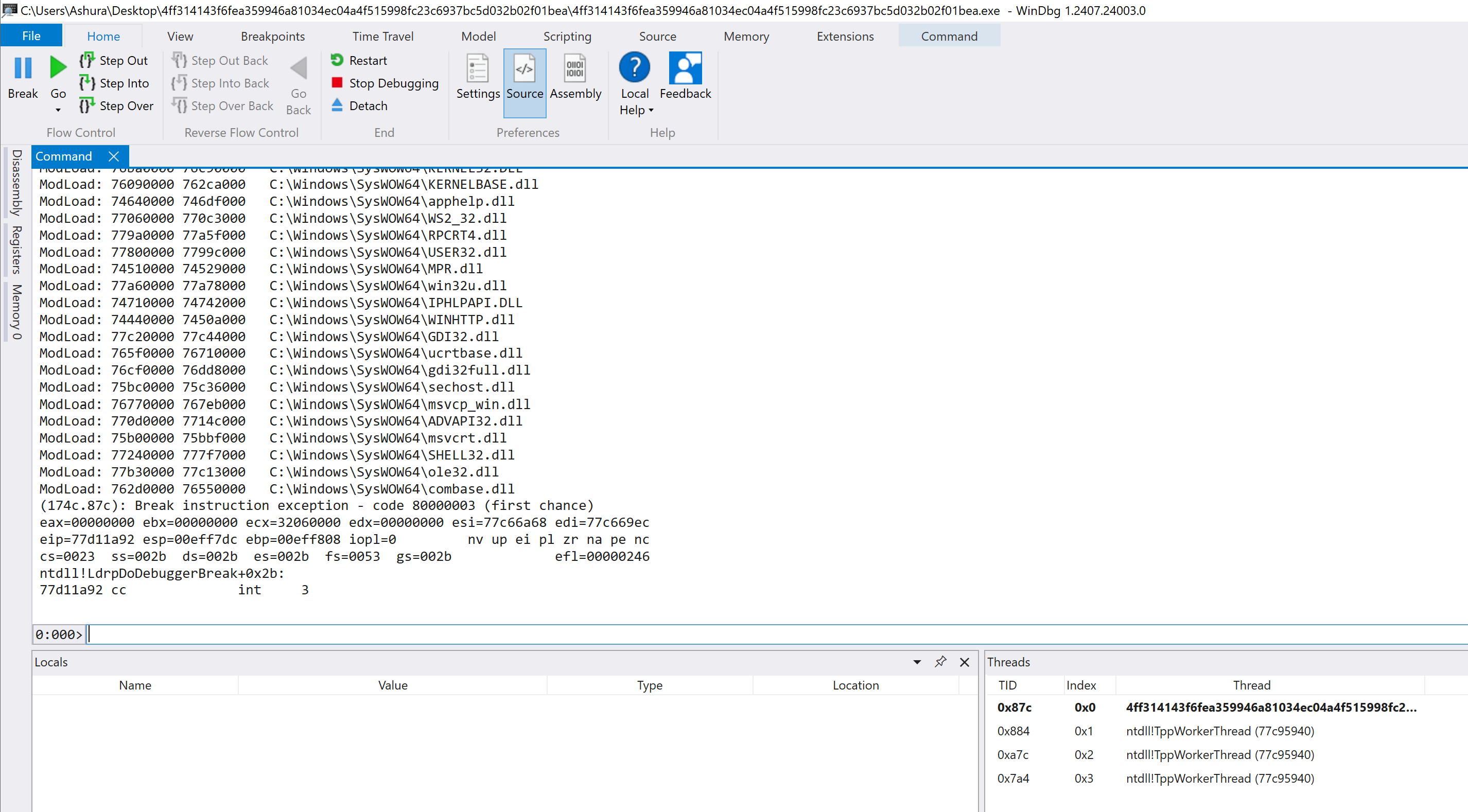Select the Home ribbon tab
The width and height of the screenshot is (1468, 812).
pos(103,36)
